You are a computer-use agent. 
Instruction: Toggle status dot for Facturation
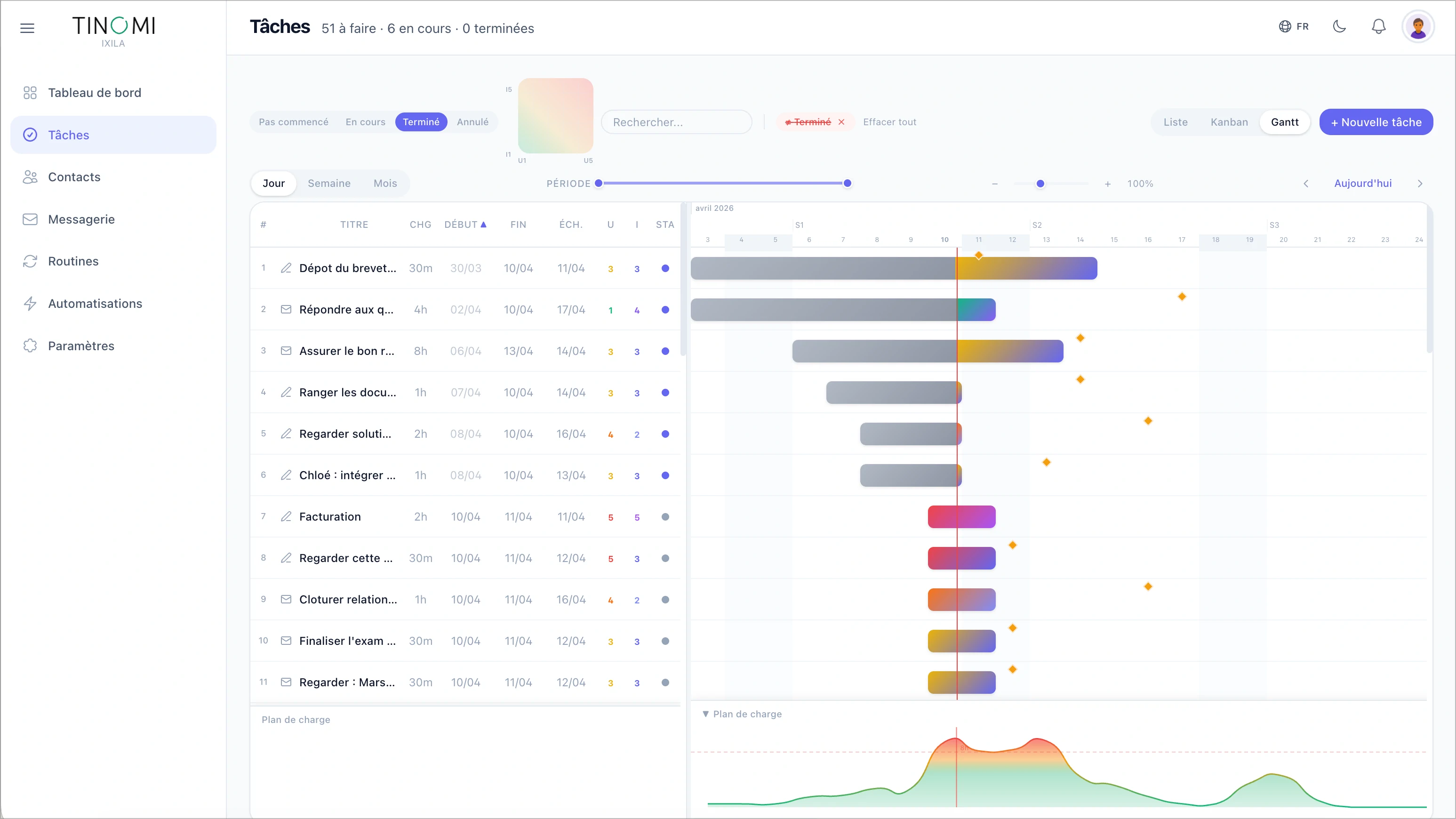665,517
